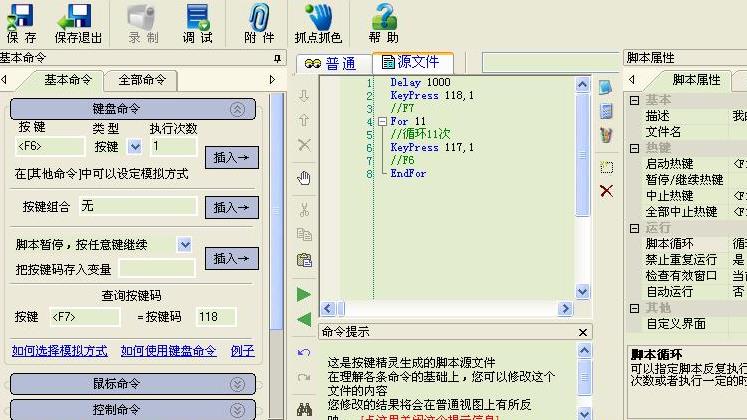The image size is (747, 420).
Task: Click 插入 button beside 执行次数
Action: [232, 158]
